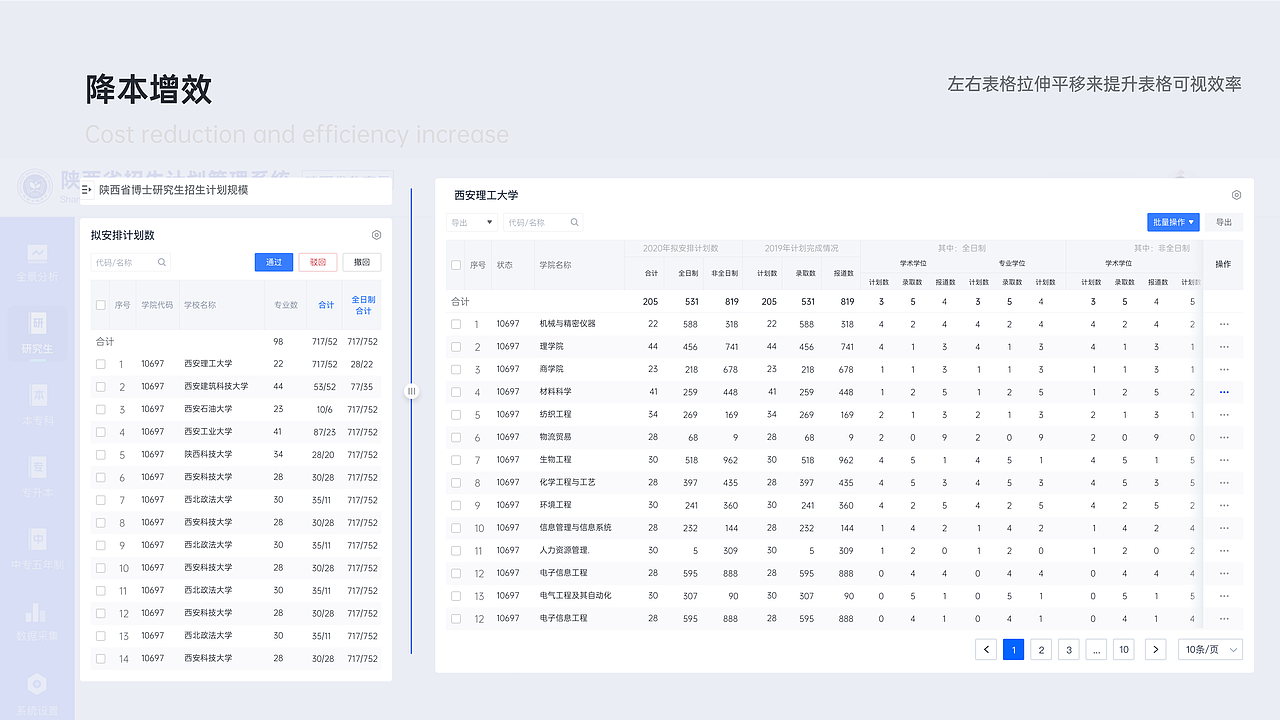The width and height of the screenshot is (1280, 720).
Task: Tick the checkbox for 陕西科技大学 row
Action: click(x=100, y=455)
